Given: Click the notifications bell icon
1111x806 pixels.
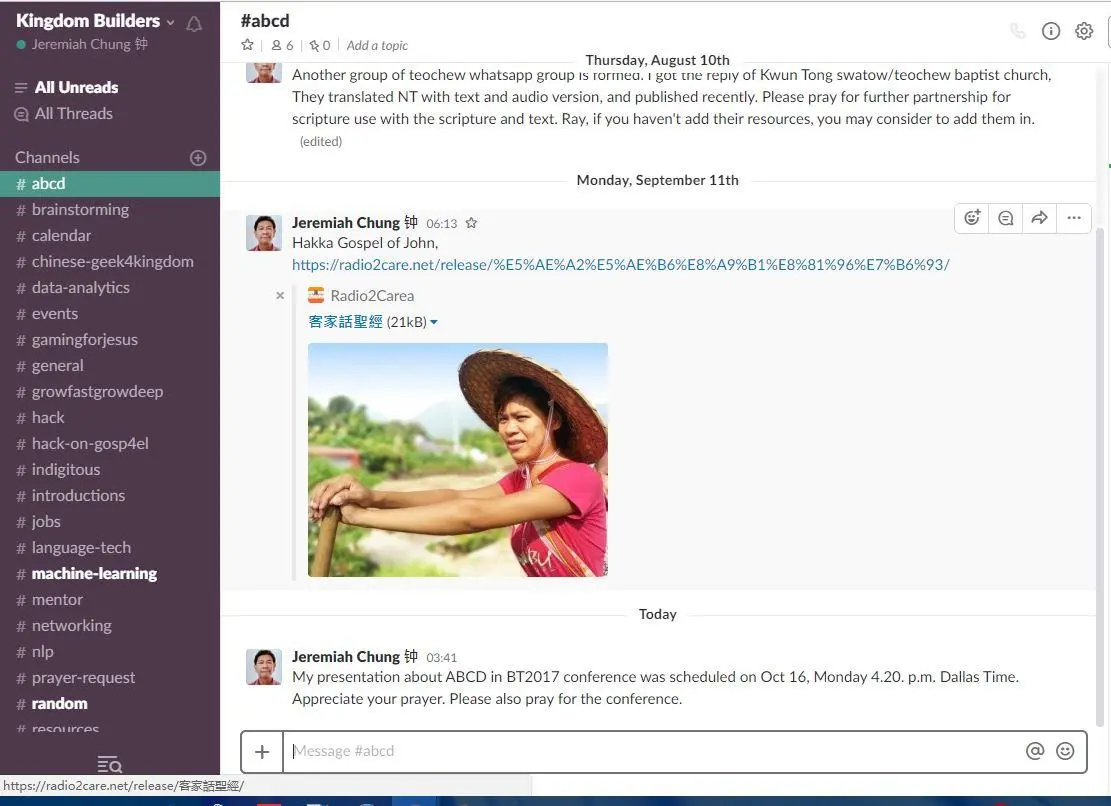Looking at the screenshot, I should pyautogui.click(x=194, y=23).
